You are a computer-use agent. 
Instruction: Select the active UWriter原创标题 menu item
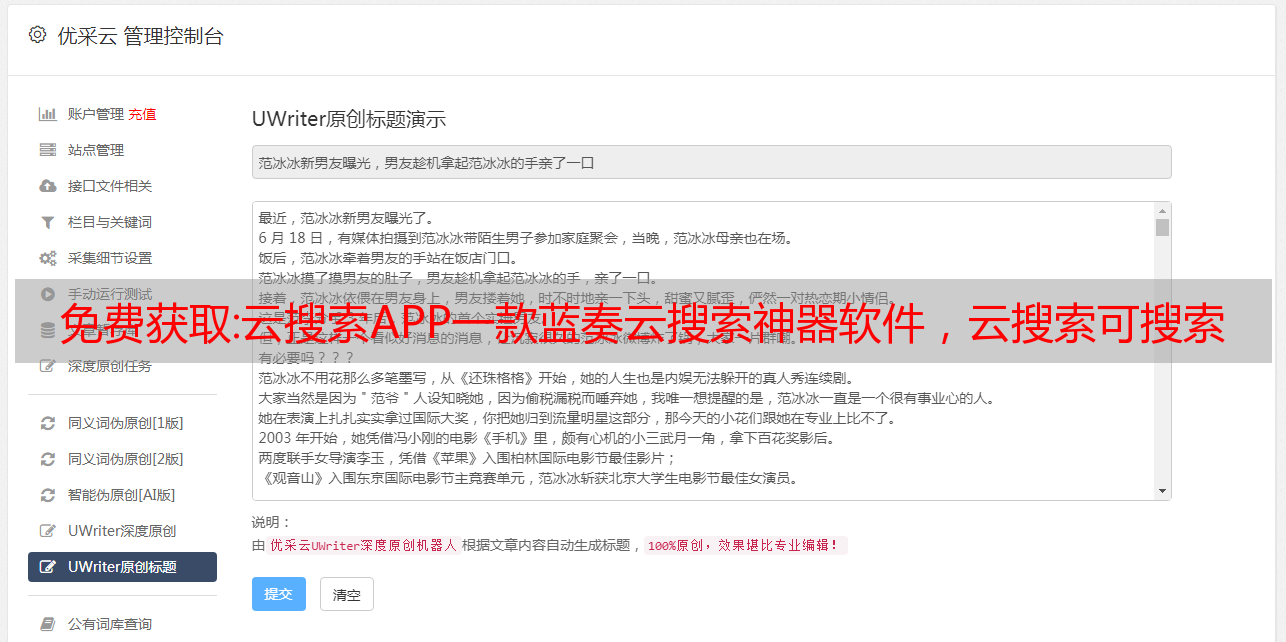pyautogui.click(x=122, y=567)
